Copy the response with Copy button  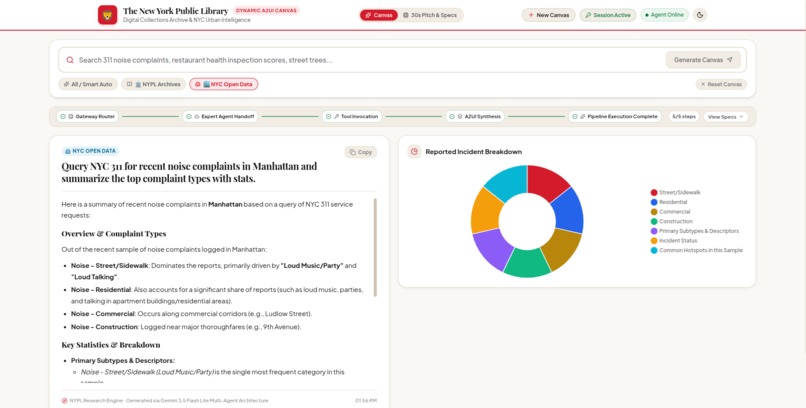[360, 152]
